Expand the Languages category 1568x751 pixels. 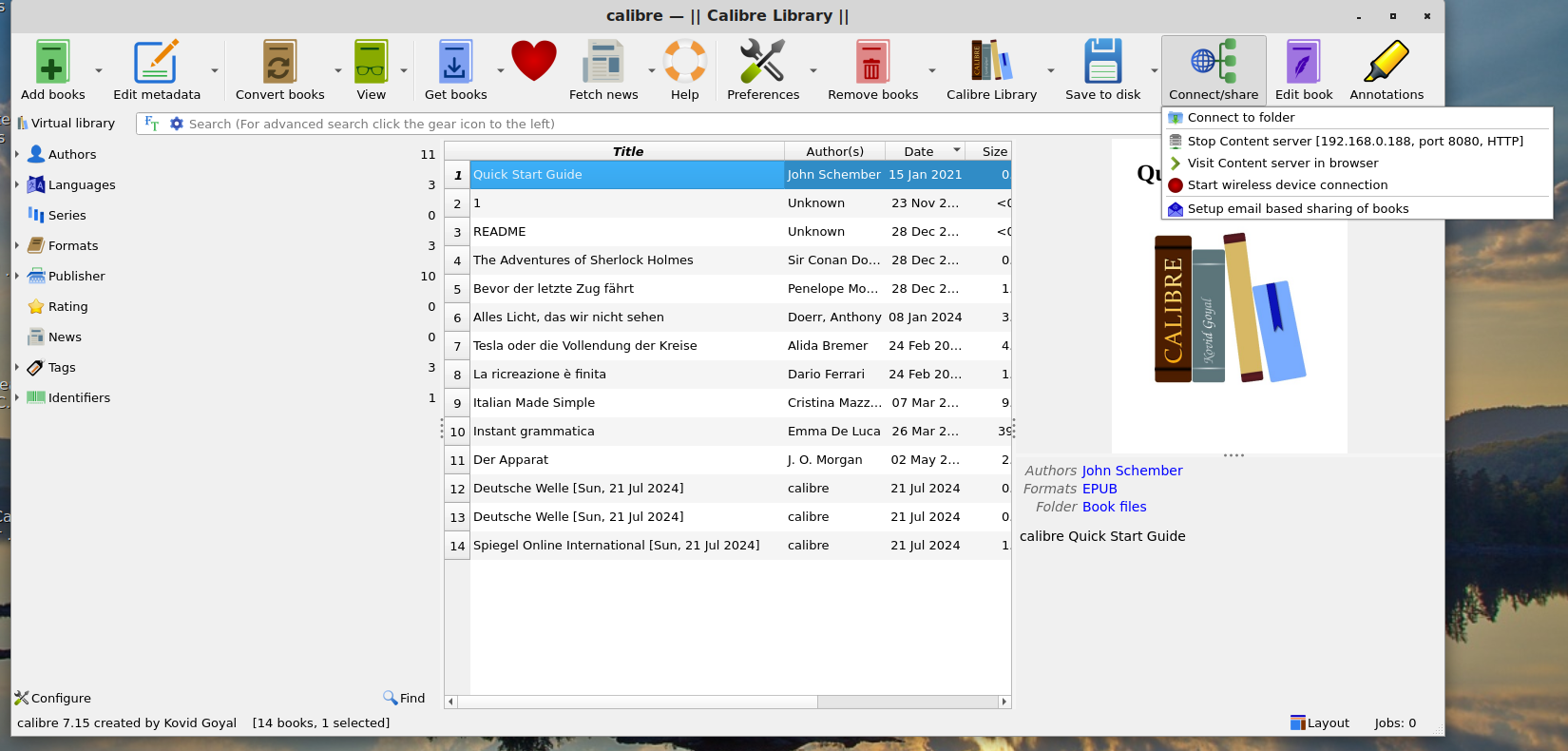point(17,184)
